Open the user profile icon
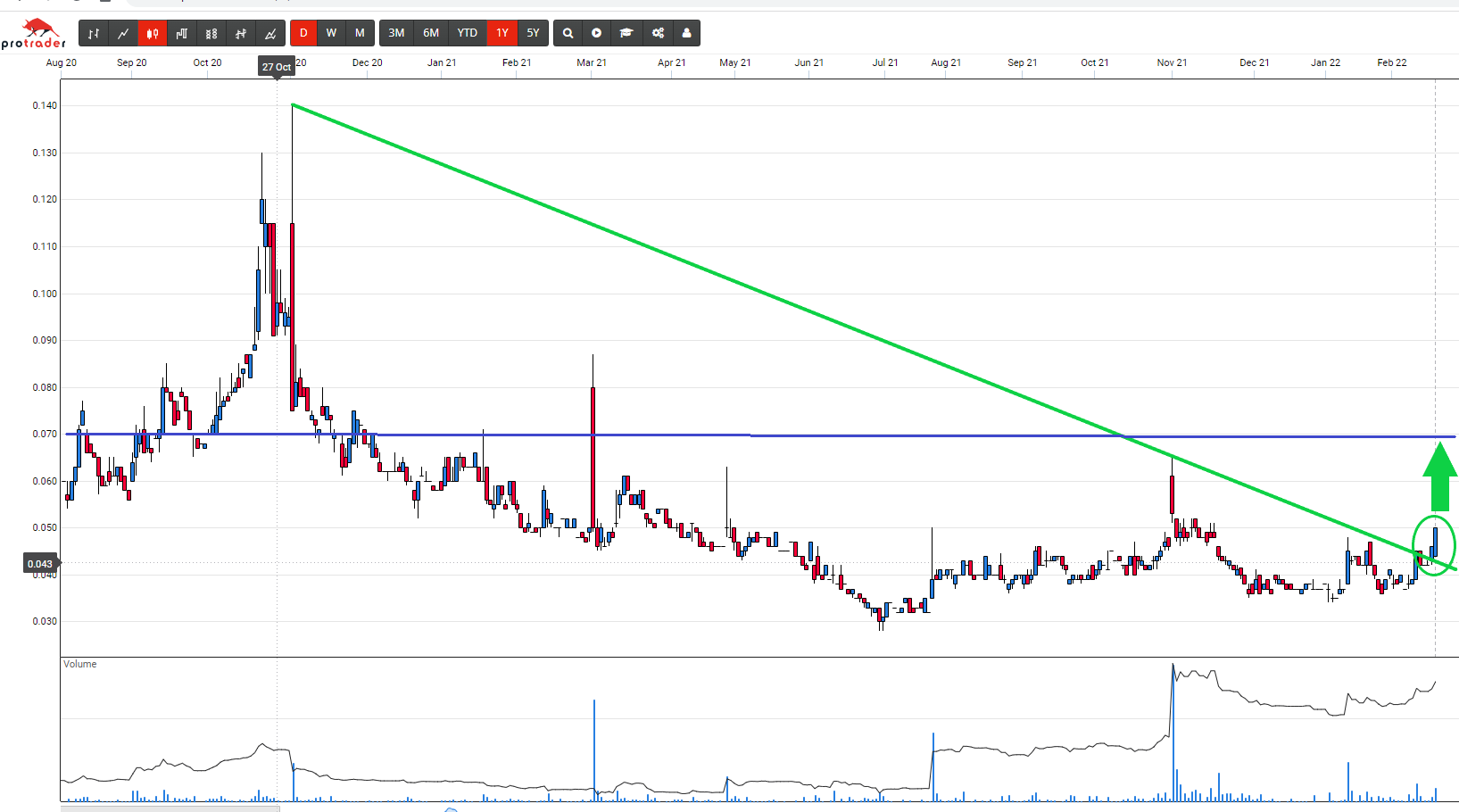 tap(686, 33)
